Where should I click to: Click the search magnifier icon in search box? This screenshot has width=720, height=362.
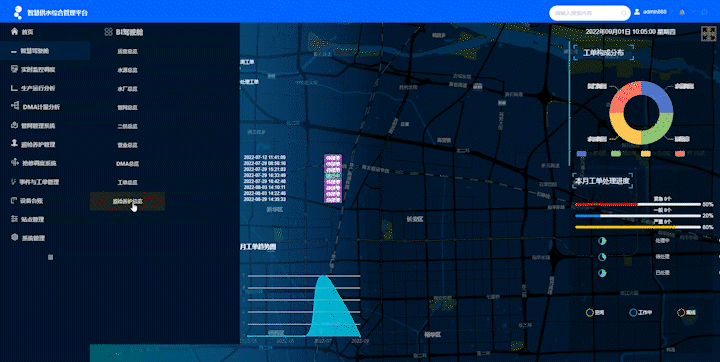[x=624, y=13]
